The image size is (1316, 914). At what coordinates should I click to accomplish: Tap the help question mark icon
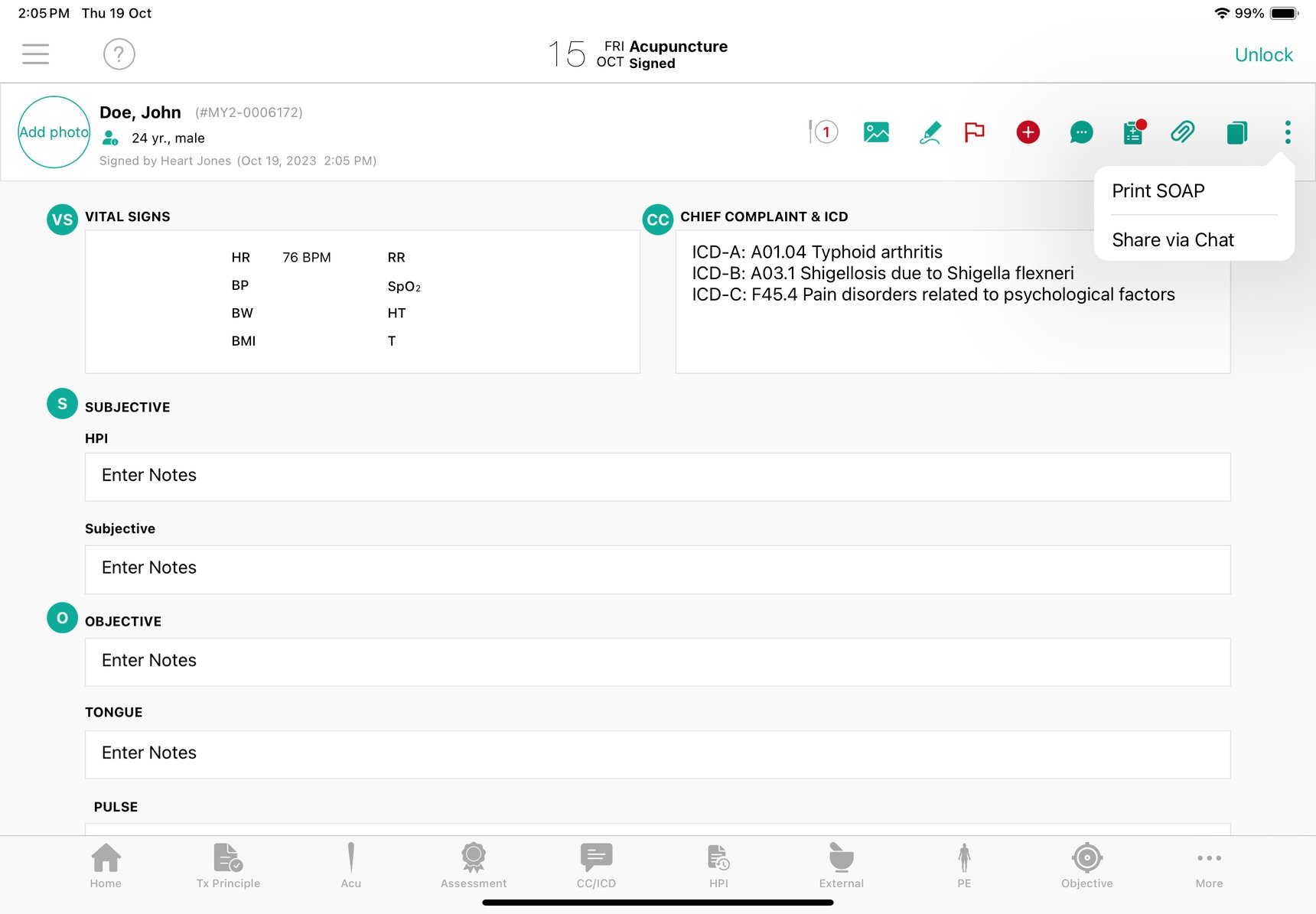click(x=119, y=54)
